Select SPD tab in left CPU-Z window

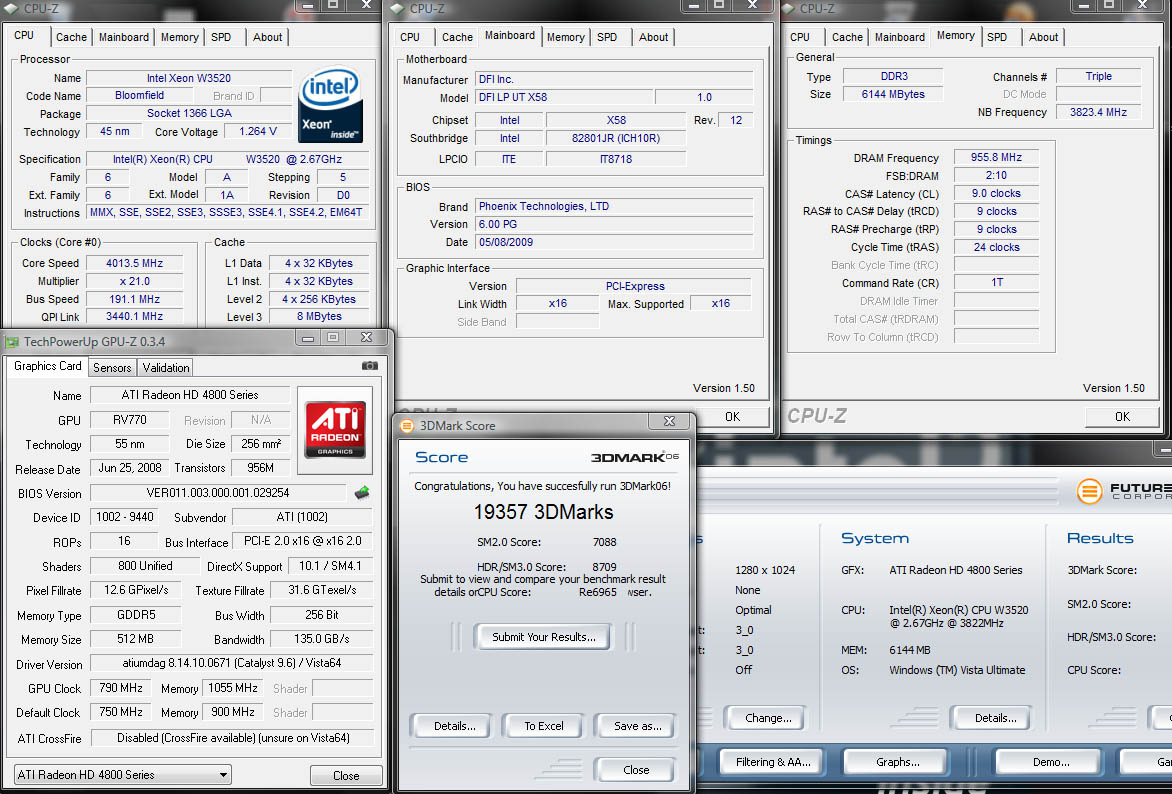[x=221, y=37]
